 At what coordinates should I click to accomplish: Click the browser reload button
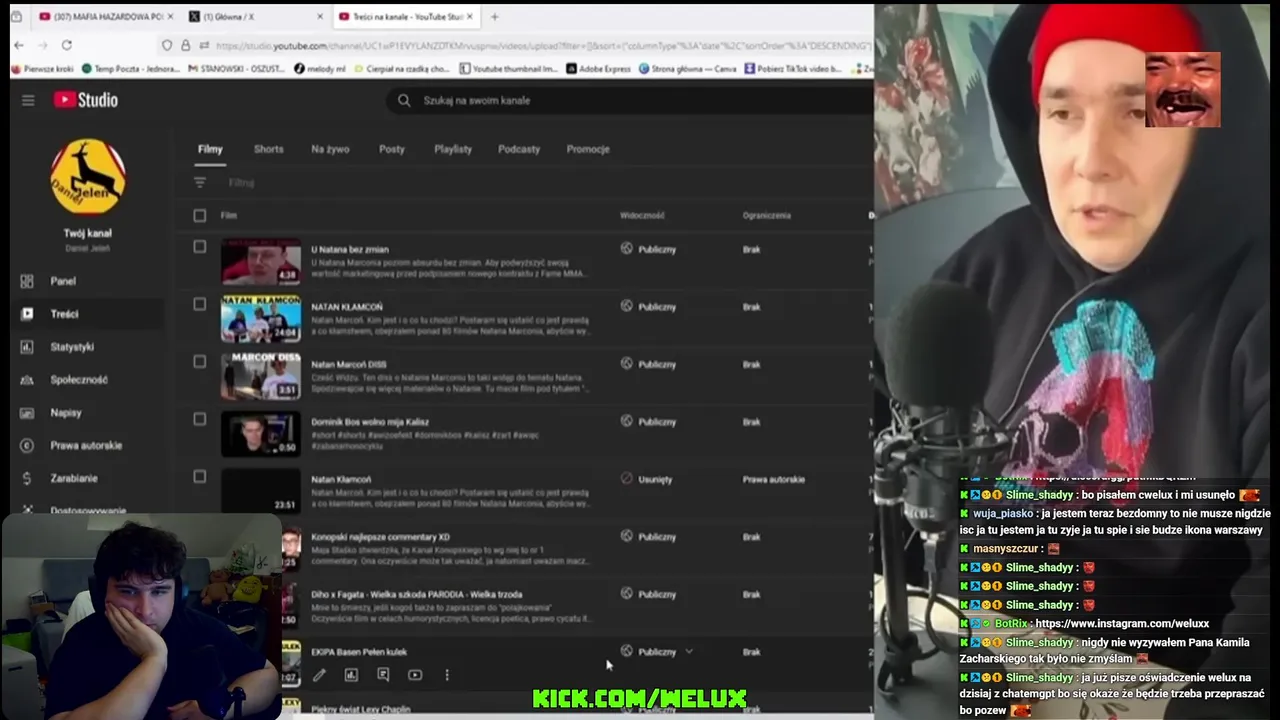[66, 45]
